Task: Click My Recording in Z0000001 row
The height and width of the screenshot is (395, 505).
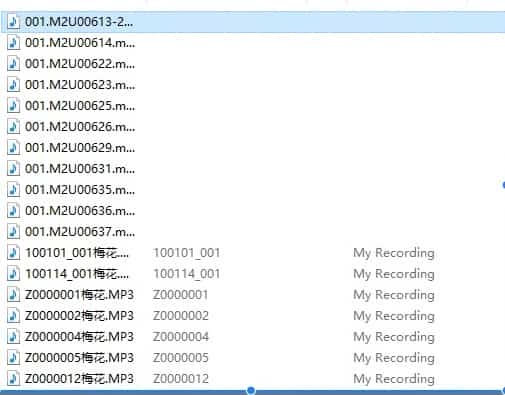Action: pyautogui.click(x=394, y=296)
